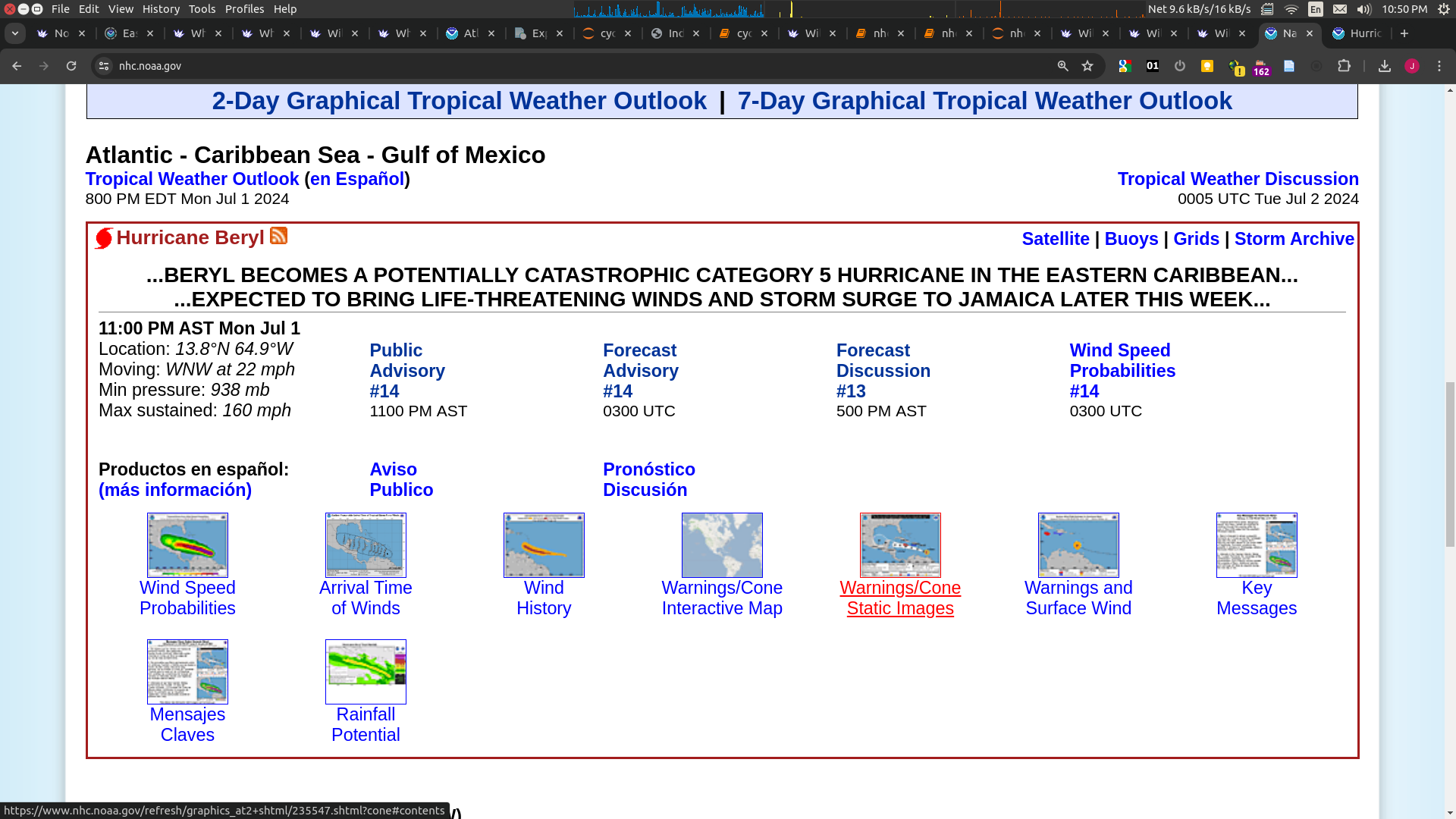
Task: Open the Help menu
Action: point(285,9)
